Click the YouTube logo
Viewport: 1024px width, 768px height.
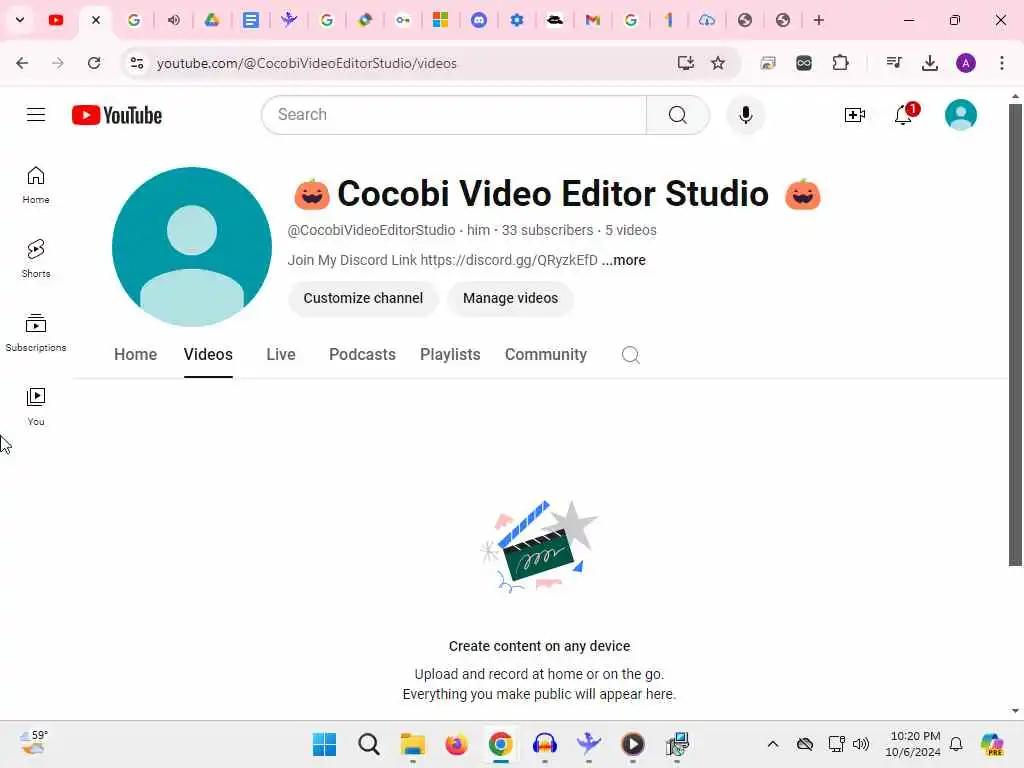(117, 115)
